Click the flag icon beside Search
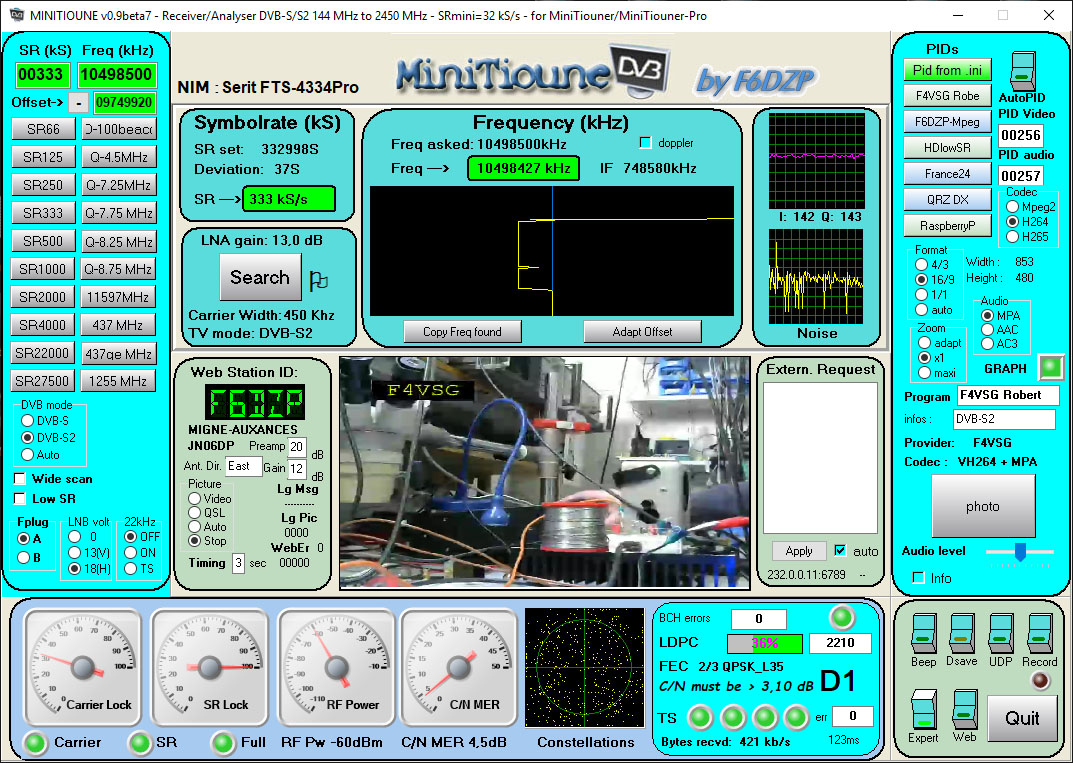The height and width of the screenshot is (763, 1073). [318, 281]
